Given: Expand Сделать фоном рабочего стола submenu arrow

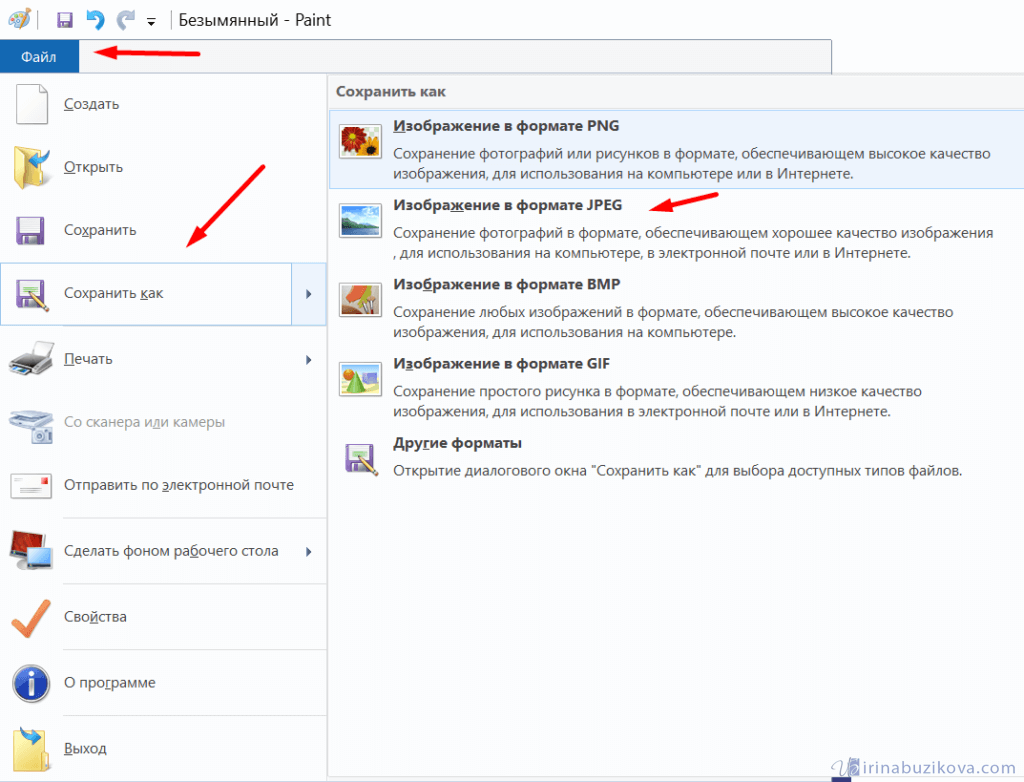Looking at the screenshot, I should tap(309, 551).
